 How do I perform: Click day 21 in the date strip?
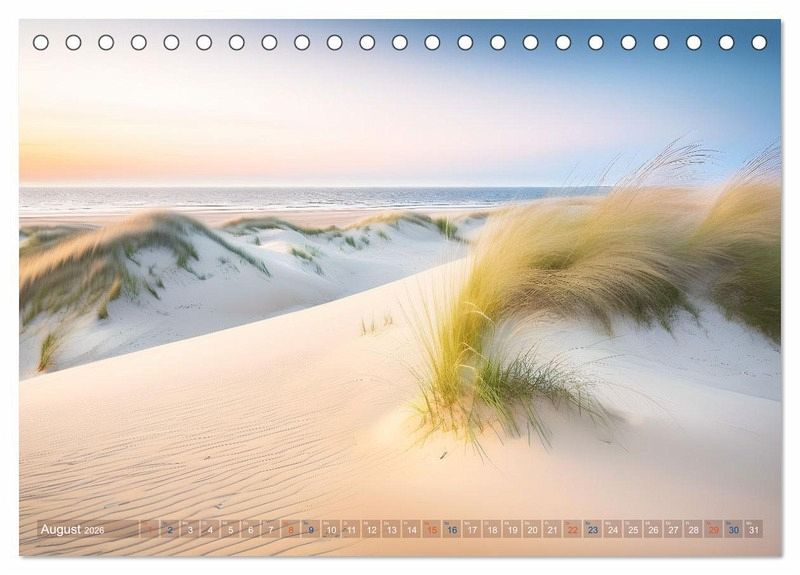(552, 529)
